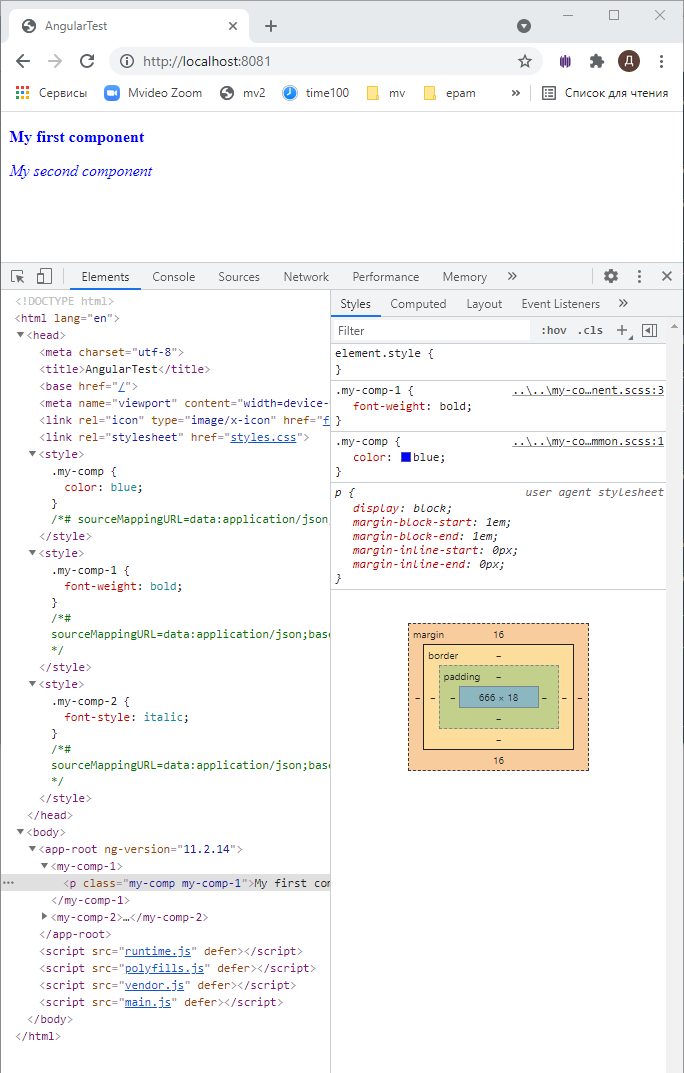Open the purple extension icon in toolbar
The width and height of the screenshot is (684, 1073).
[x=565, y=62]
